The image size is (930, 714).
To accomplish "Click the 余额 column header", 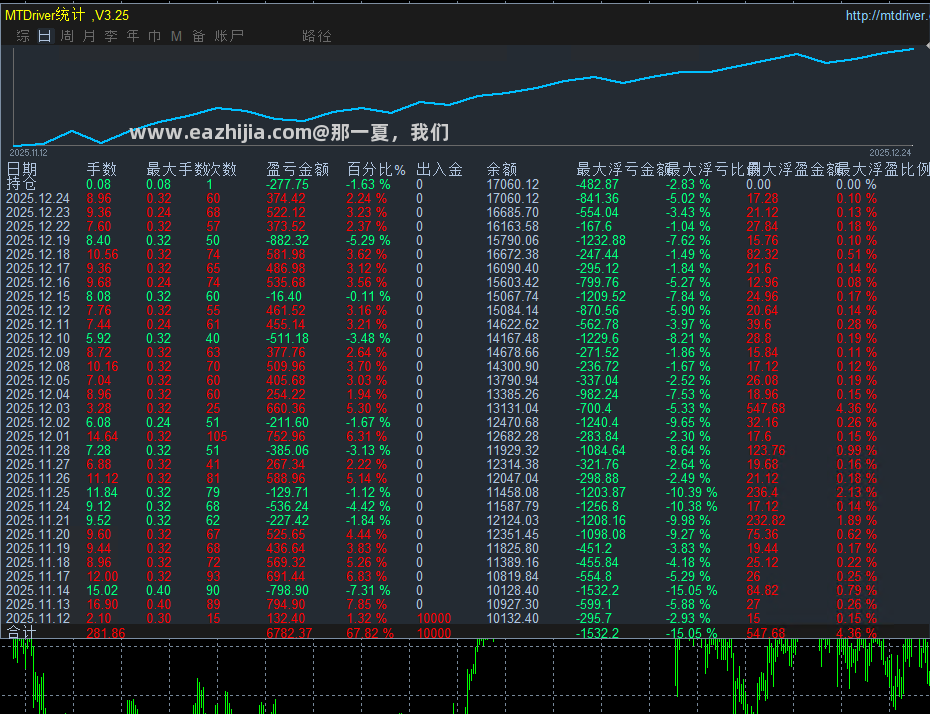I will (502, 170).
